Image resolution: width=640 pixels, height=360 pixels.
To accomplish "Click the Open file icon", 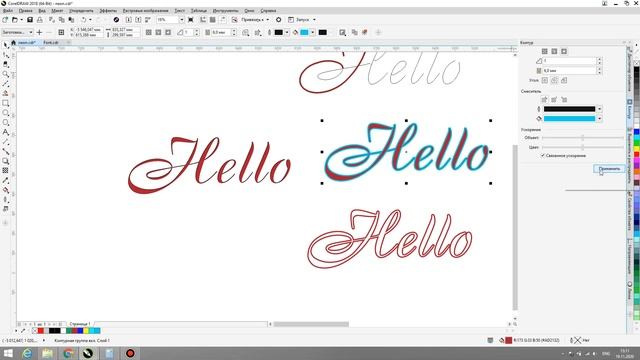I will (x=15, y=20).
